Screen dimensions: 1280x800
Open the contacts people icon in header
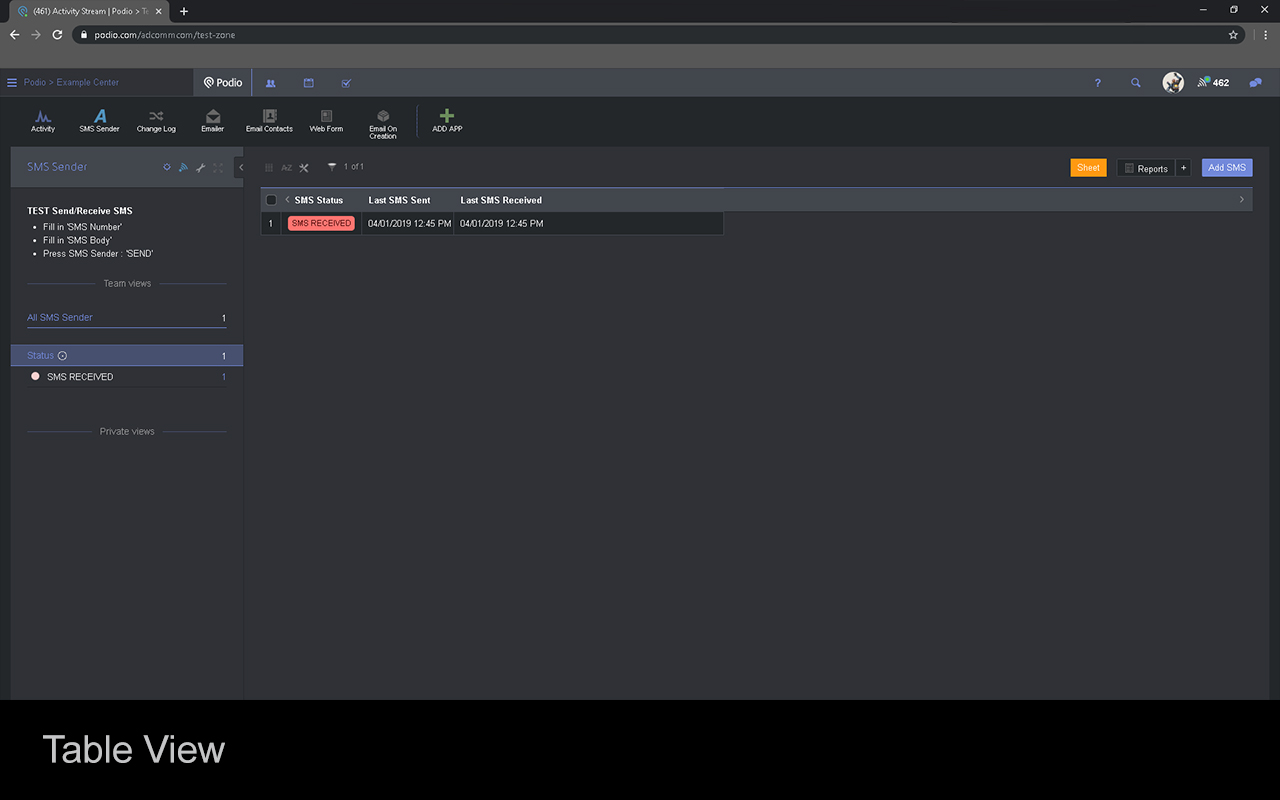[270, 83]
